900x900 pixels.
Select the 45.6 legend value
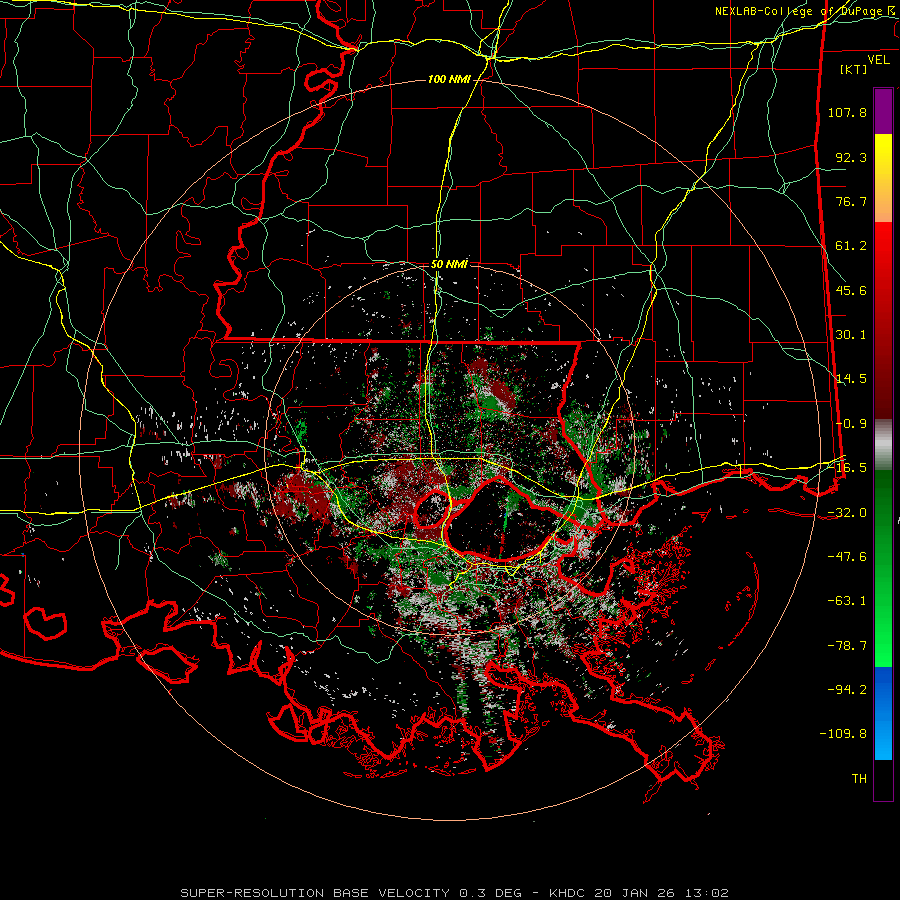tap(851, 290)
